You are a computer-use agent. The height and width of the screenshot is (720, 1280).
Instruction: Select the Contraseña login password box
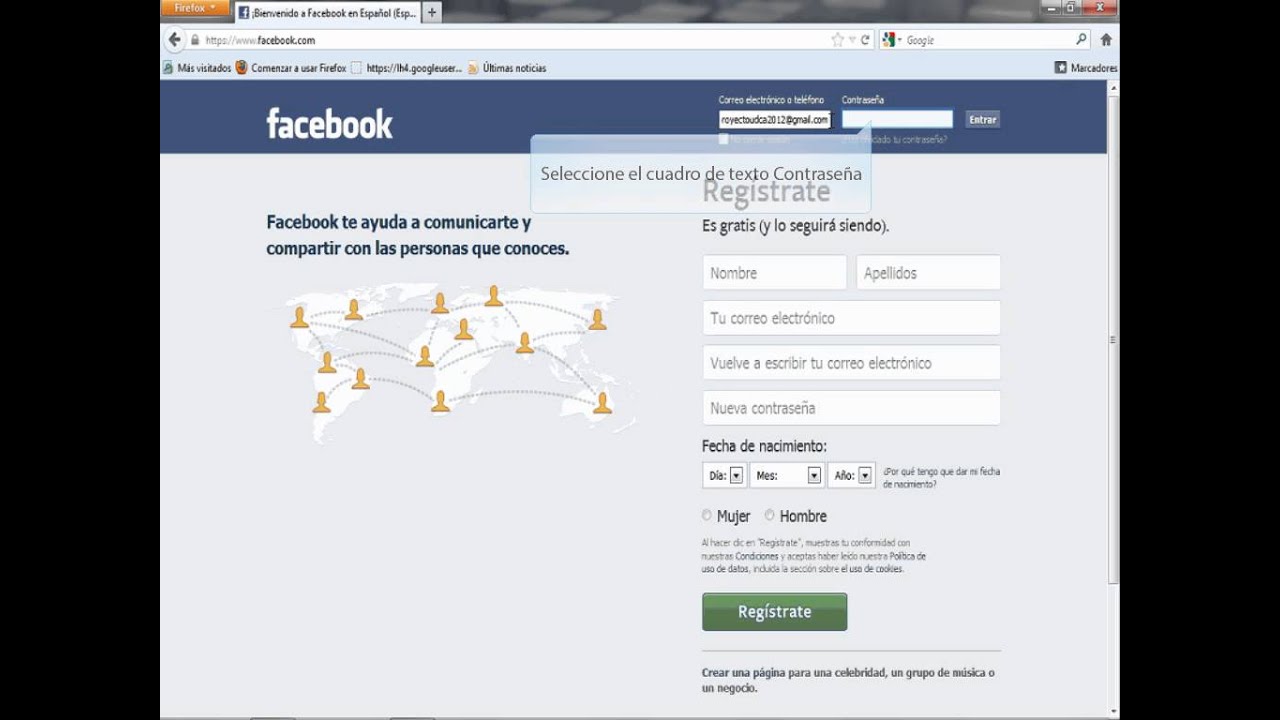[897, 119]
